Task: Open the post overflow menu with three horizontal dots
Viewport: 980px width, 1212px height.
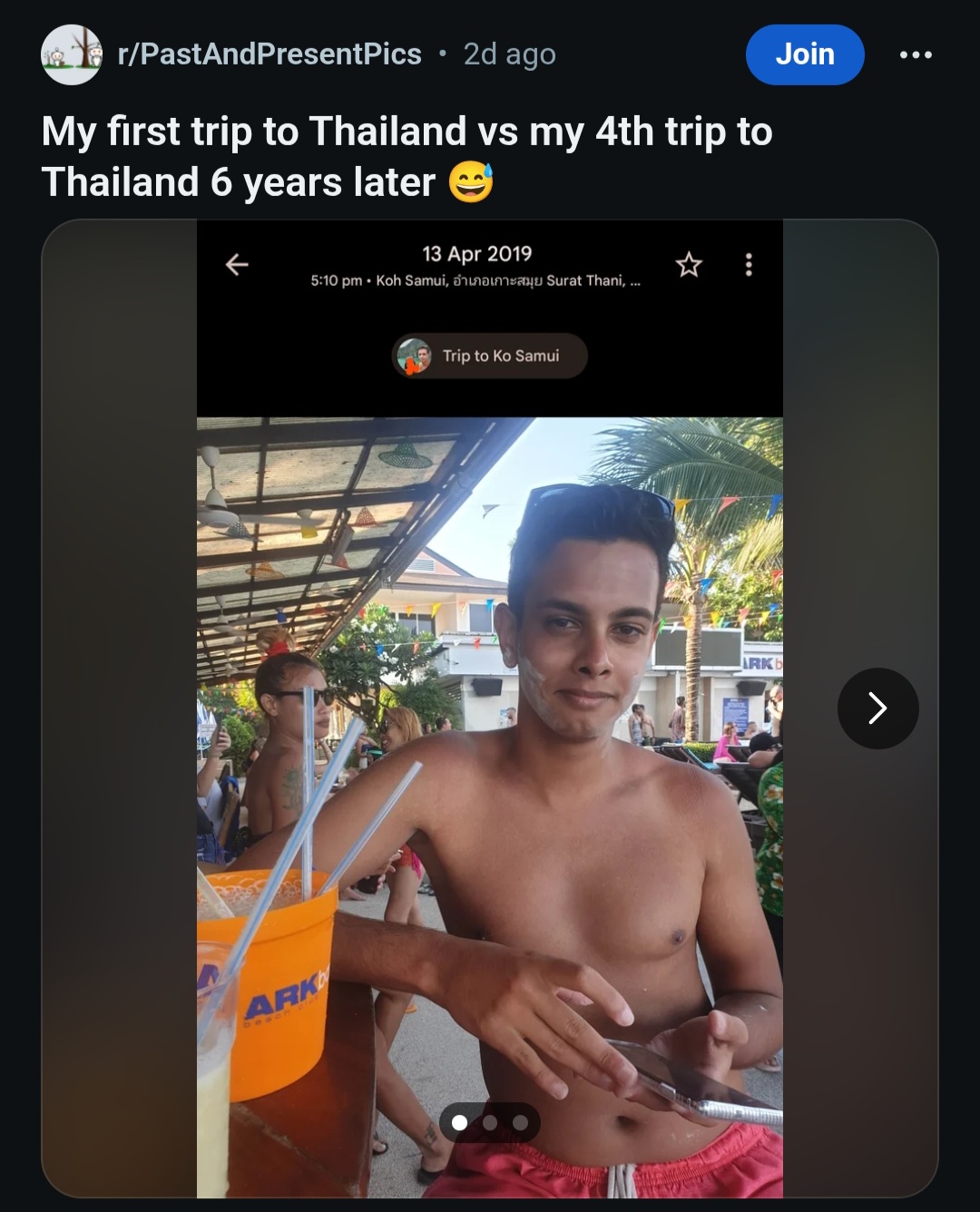Action: (x=916, y=54)
